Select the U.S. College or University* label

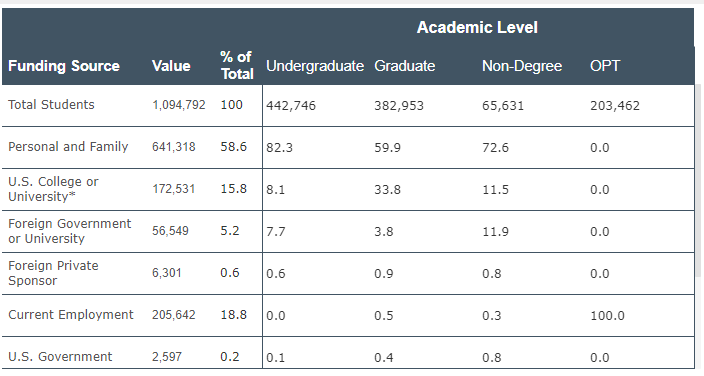(53, 189)
